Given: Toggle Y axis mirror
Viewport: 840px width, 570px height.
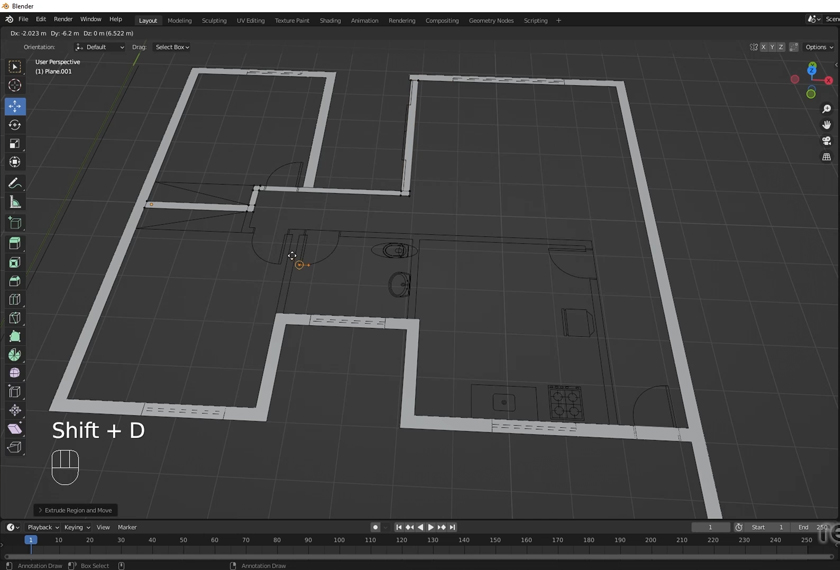Looking at the screenshot, I should [772, 47].
